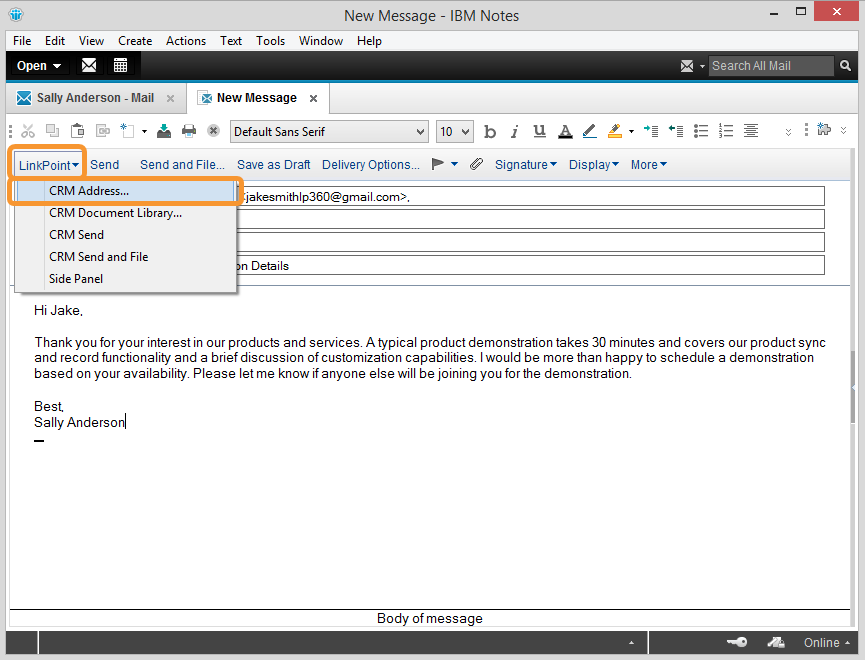Viewport: 865px width, 660px height.
Task: Toggle italic formatting
Action: [x=514, y=131]
